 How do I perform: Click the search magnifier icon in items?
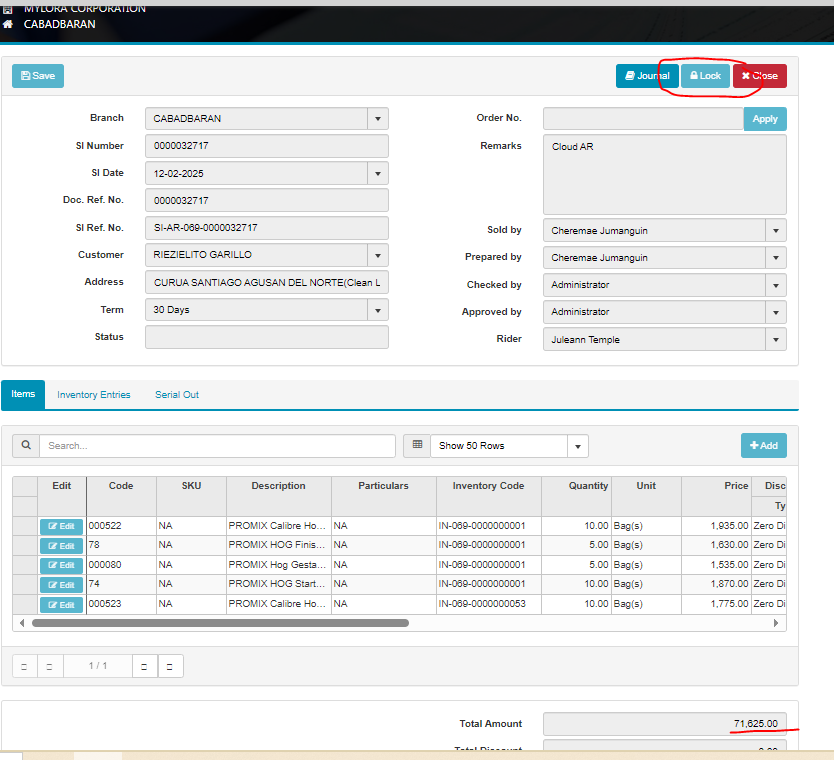click(x=26, y=446)
